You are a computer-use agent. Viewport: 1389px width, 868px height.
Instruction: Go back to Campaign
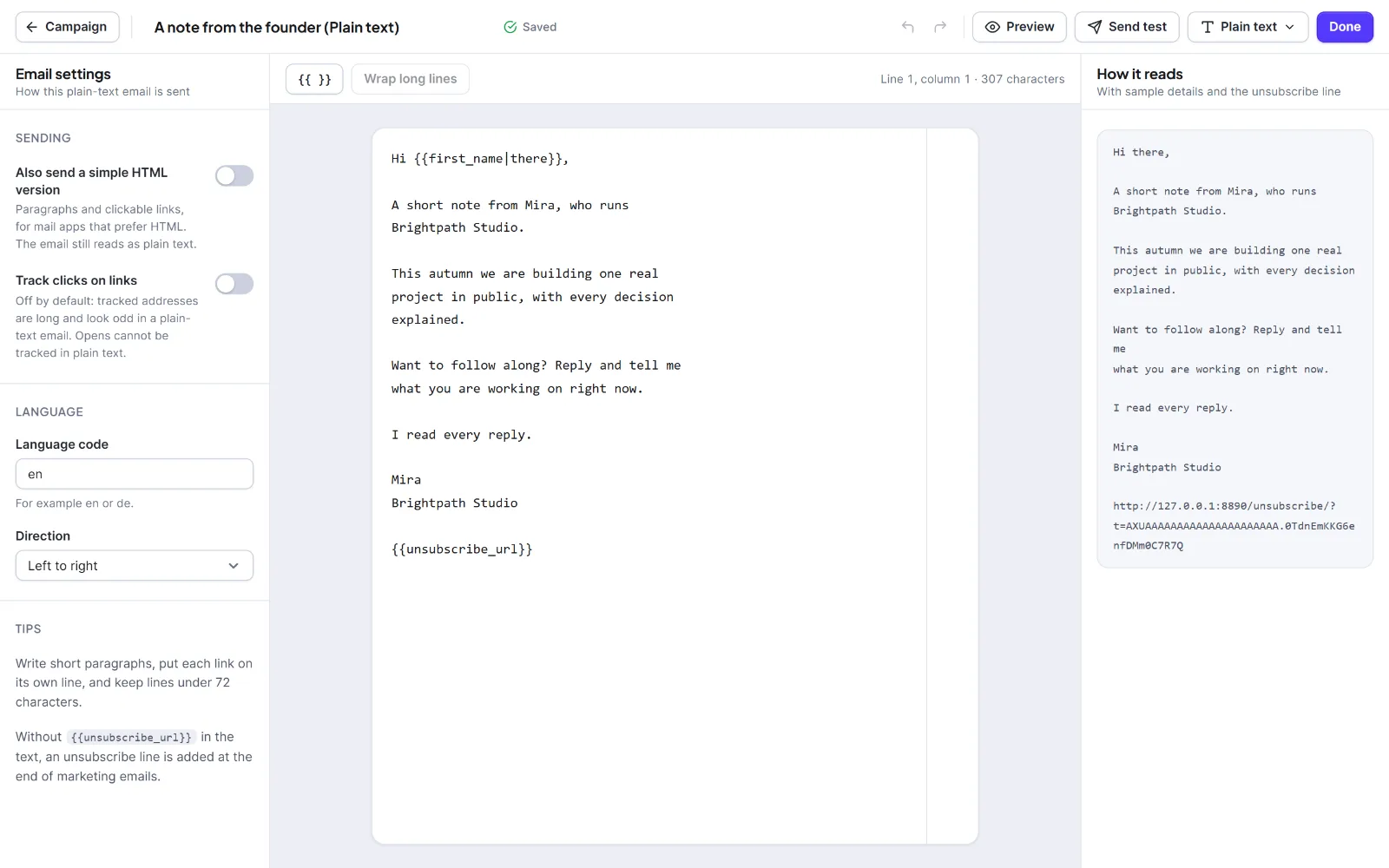click(x=67, y=27)
